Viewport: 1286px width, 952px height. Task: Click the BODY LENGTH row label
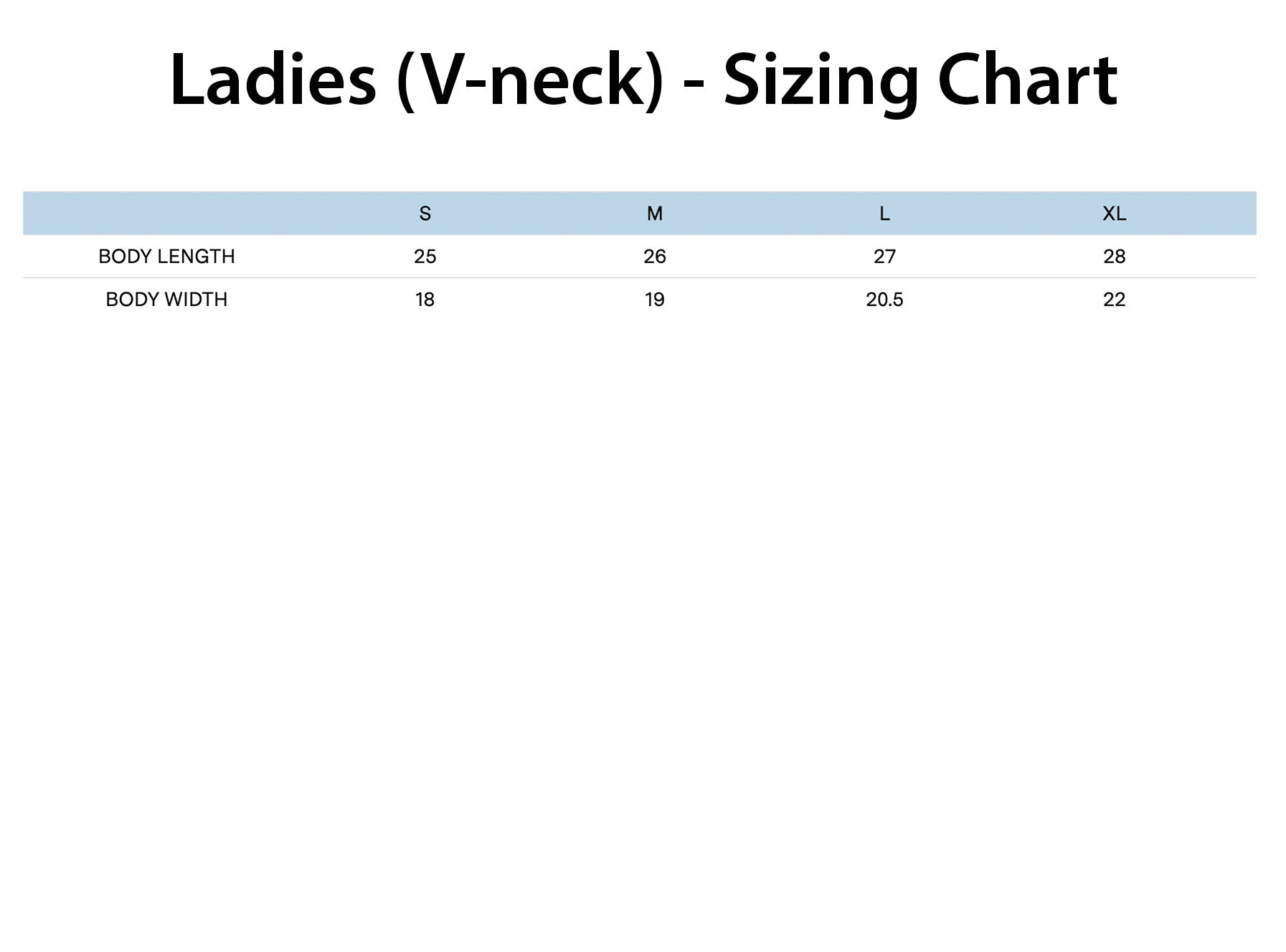pyautogui.click(x=166, y=257)
